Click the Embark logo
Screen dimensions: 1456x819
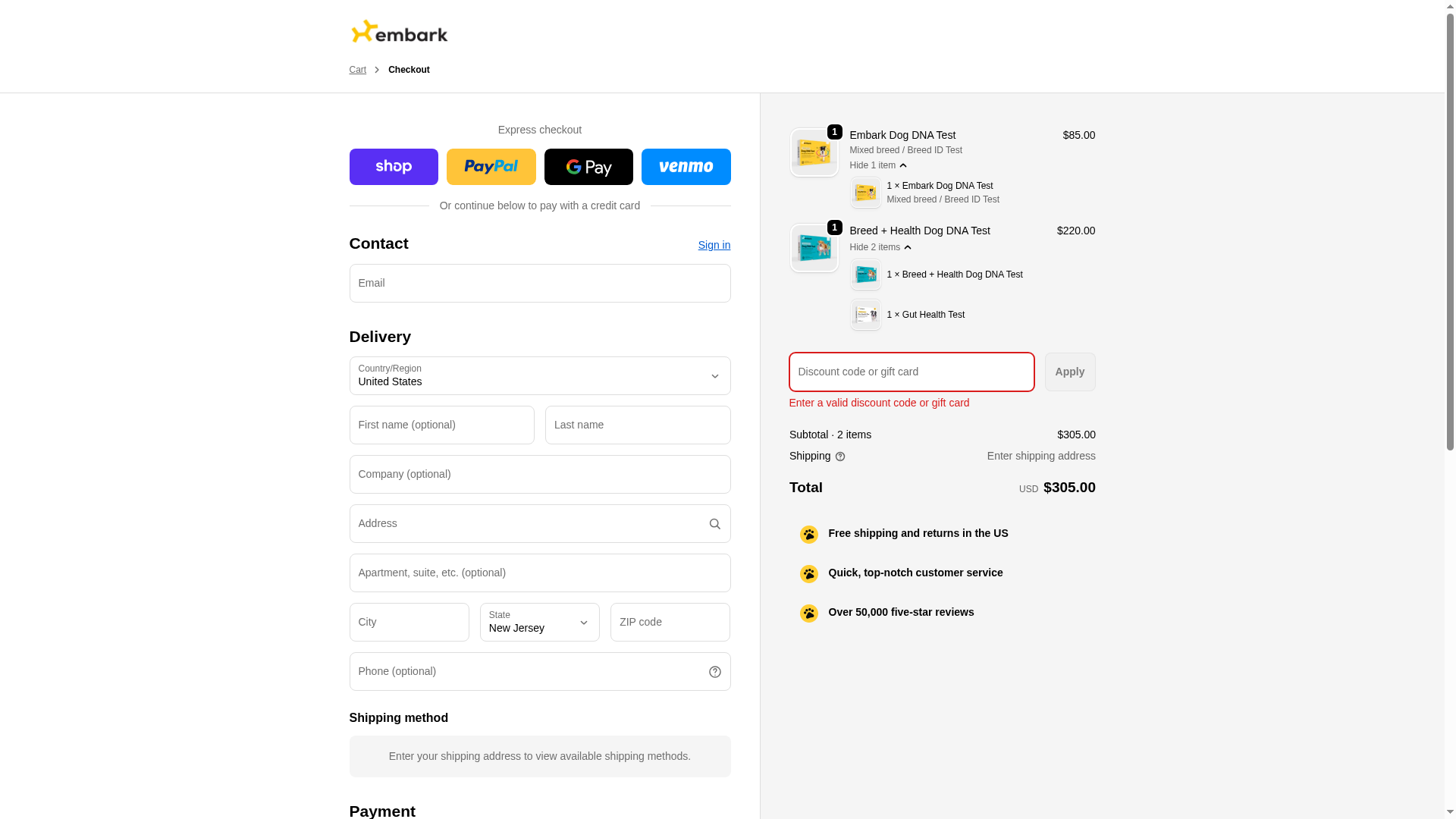(x=399, y=32)
